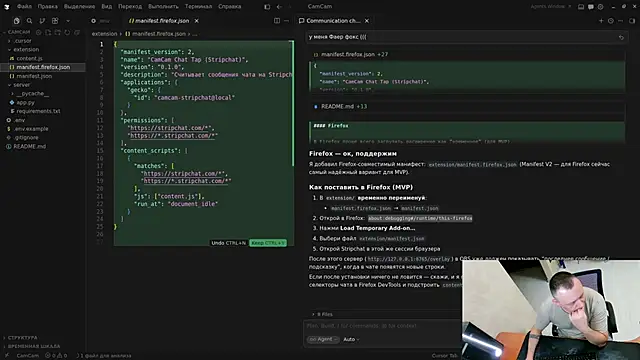
Task: Open the Выделение menu
Action: pos(79,7)
